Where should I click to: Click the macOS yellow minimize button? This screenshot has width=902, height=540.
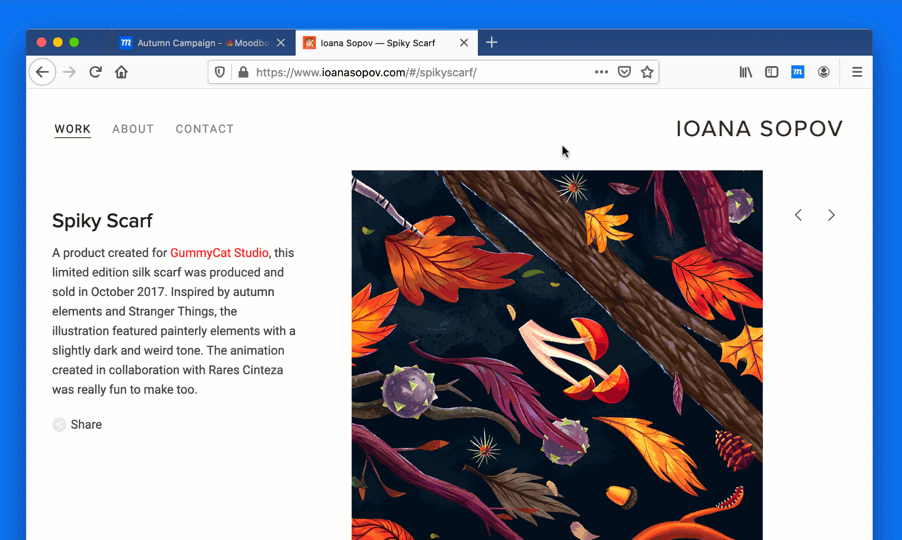click(x=58, y=42)
